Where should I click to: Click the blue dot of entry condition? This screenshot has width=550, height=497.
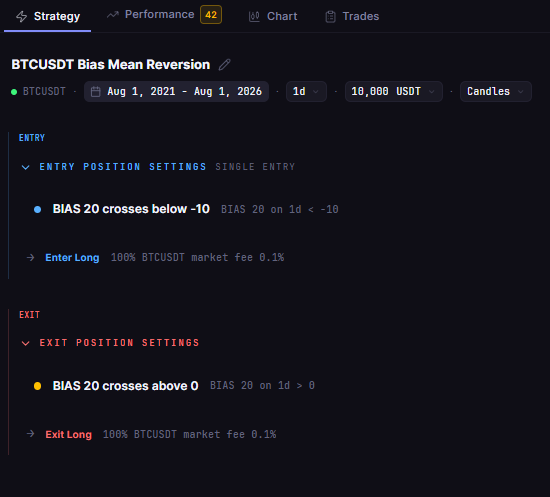click(38, 210)
